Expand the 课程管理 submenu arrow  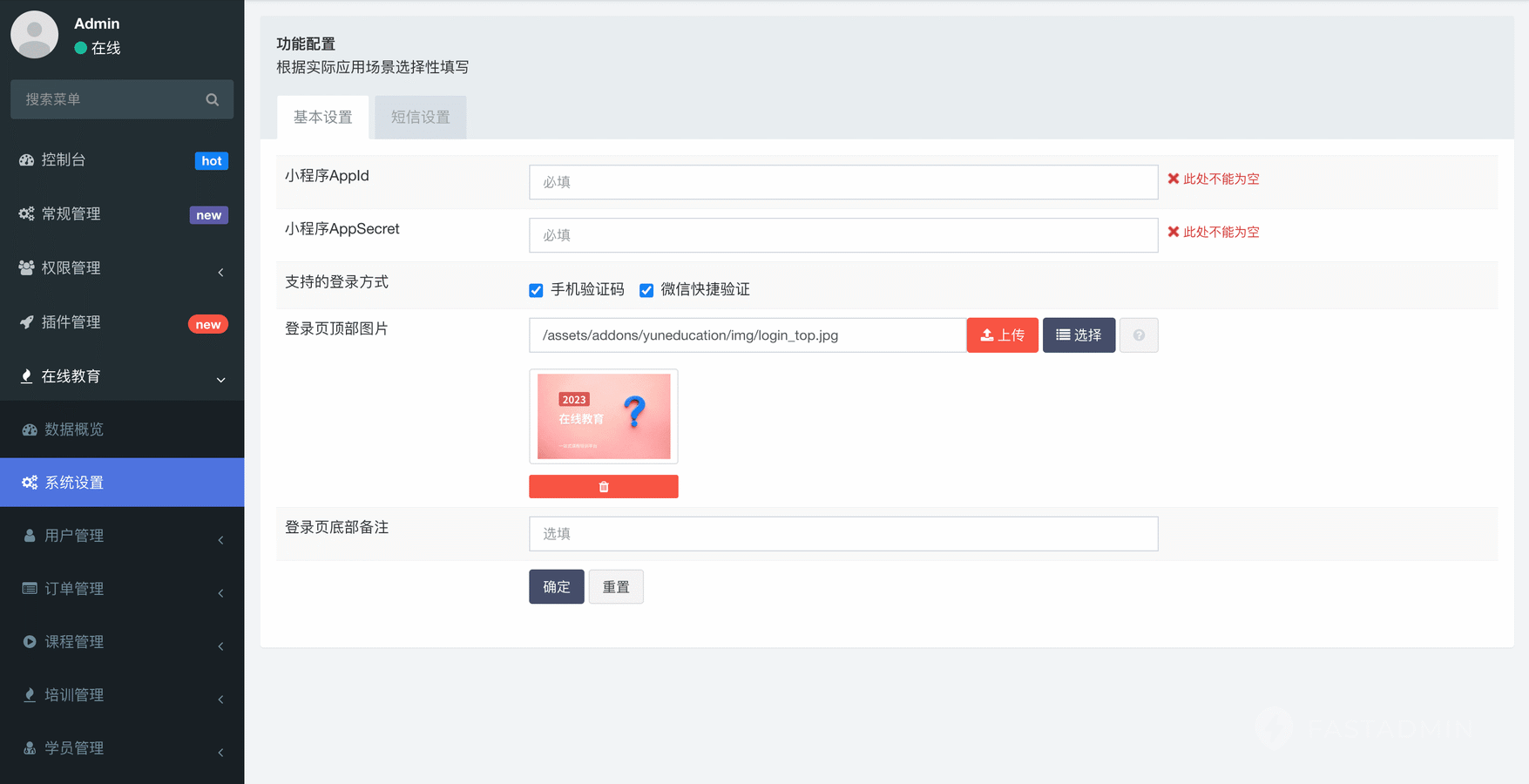pos(220,646)
